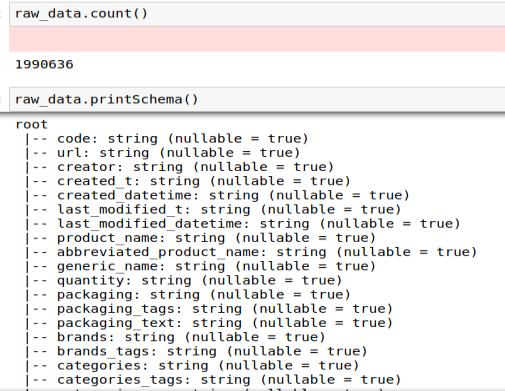505x391 pixels.
Task: Click the 'last_modified_t' schema line
Action: pos(213,210)
